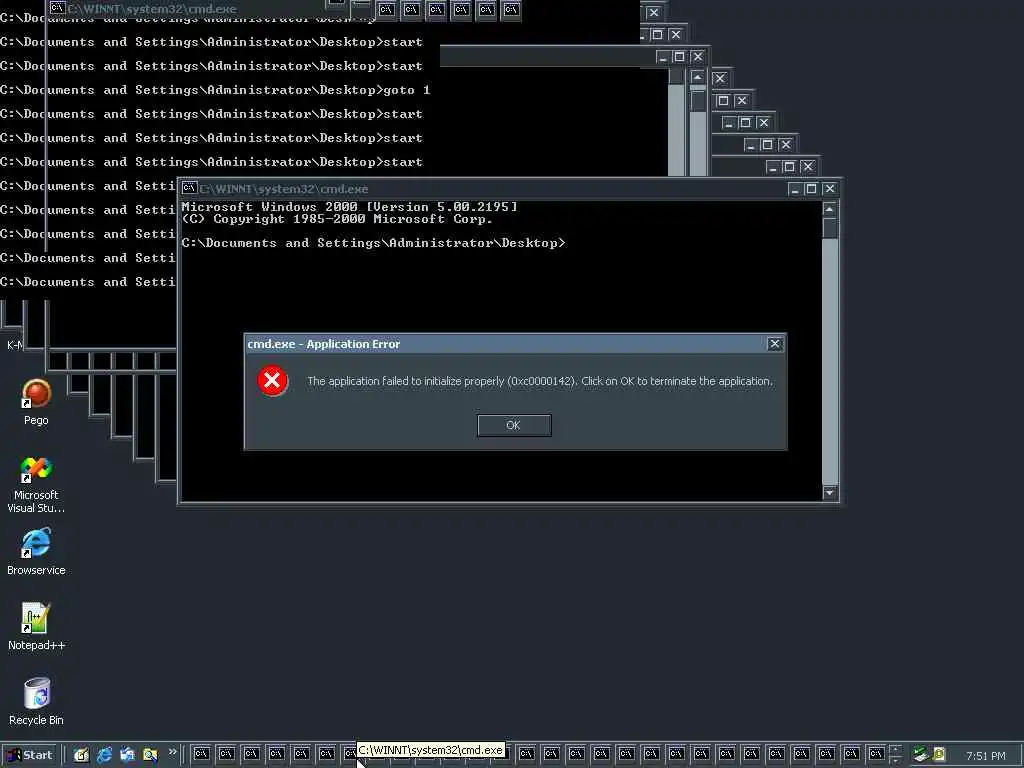
Task: Launch Outlook Express from quick launch
Action: tap(127, 755)
